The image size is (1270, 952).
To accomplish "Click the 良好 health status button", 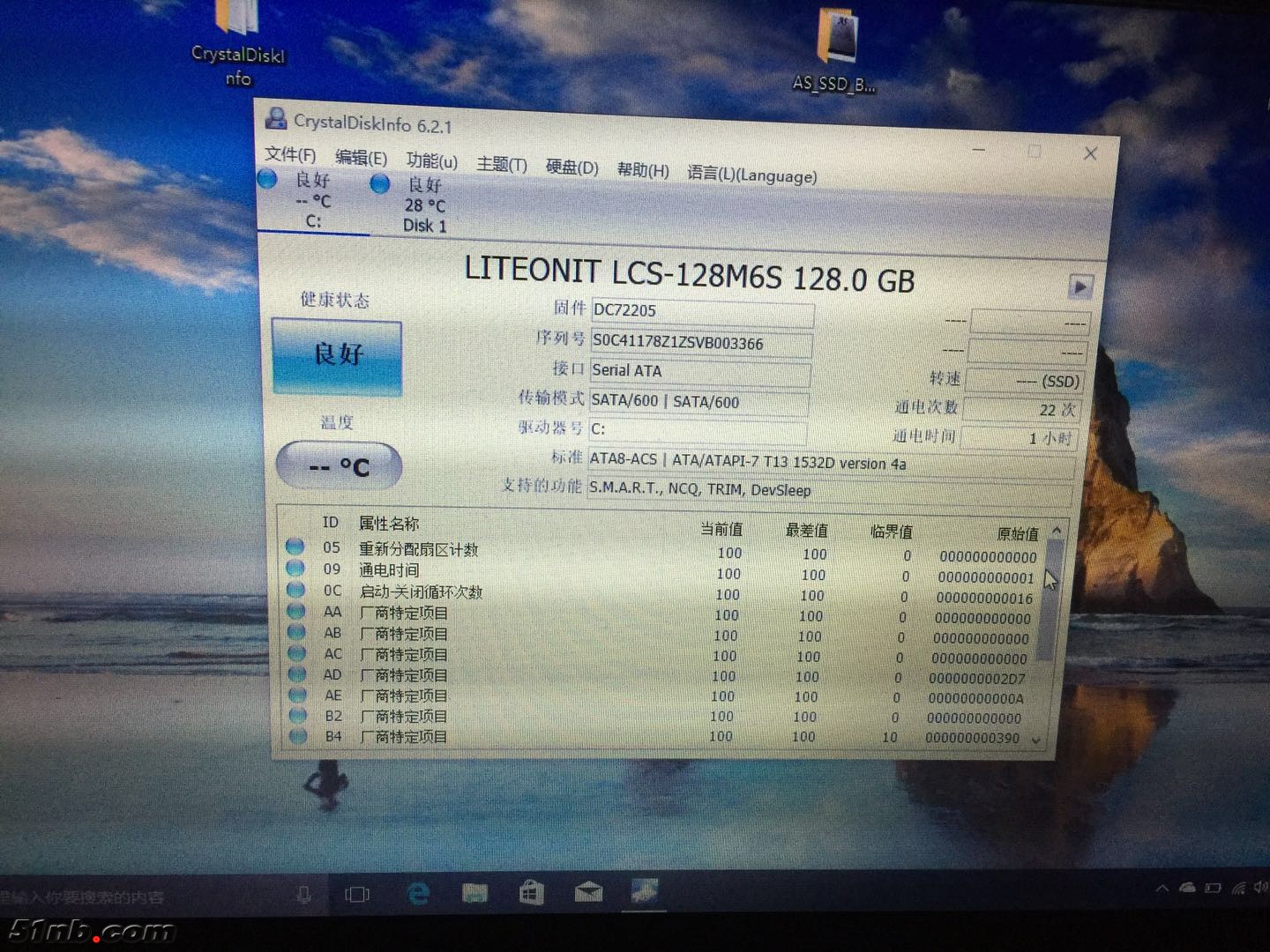I will (337, 355).
